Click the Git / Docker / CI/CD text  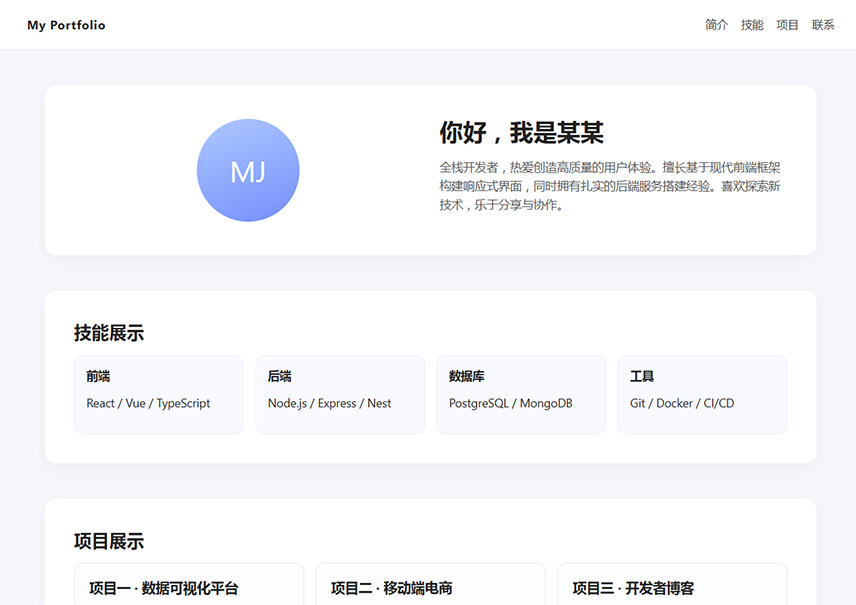click(x=681, y=404)
